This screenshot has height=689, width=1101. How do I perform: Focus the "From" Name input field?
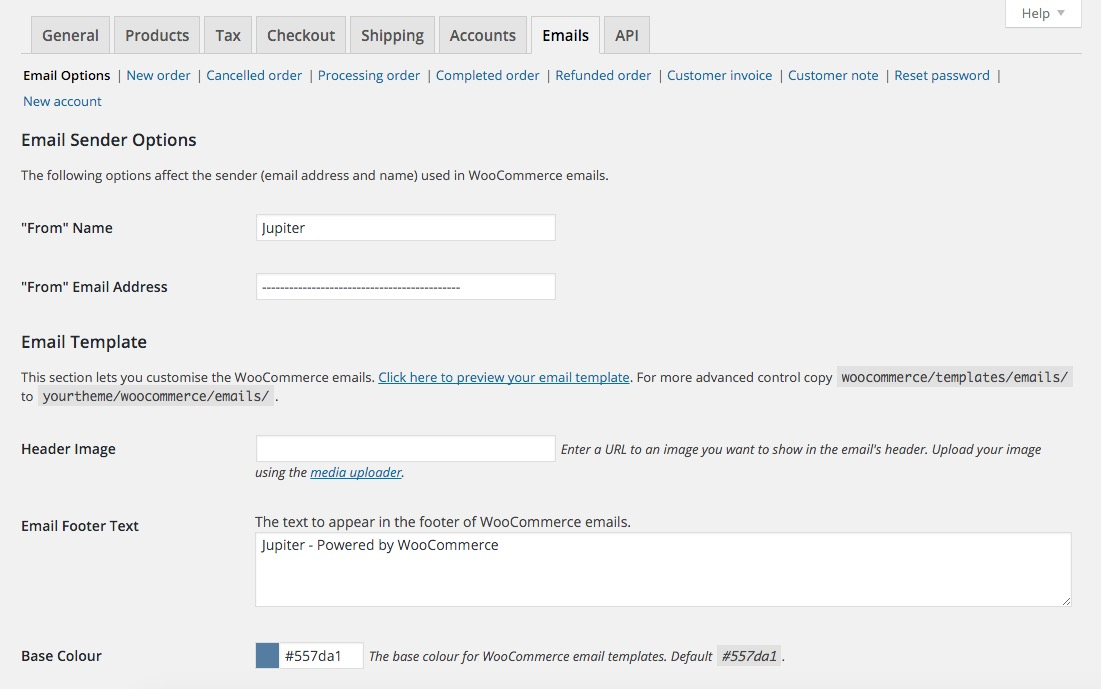click(x=405, y=228)
